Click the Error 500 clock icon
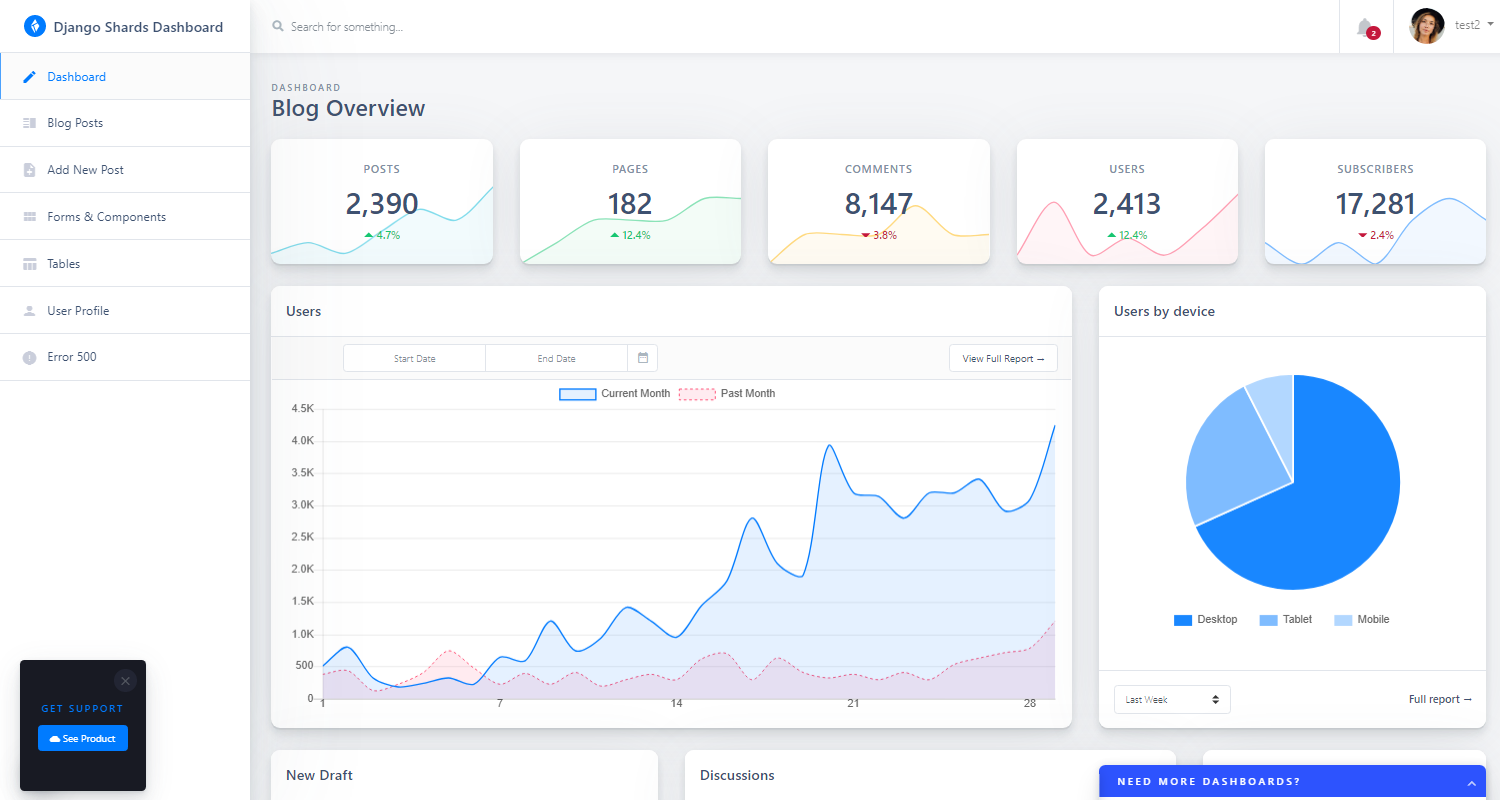1500x800 pixels. [x=30, y=357]
